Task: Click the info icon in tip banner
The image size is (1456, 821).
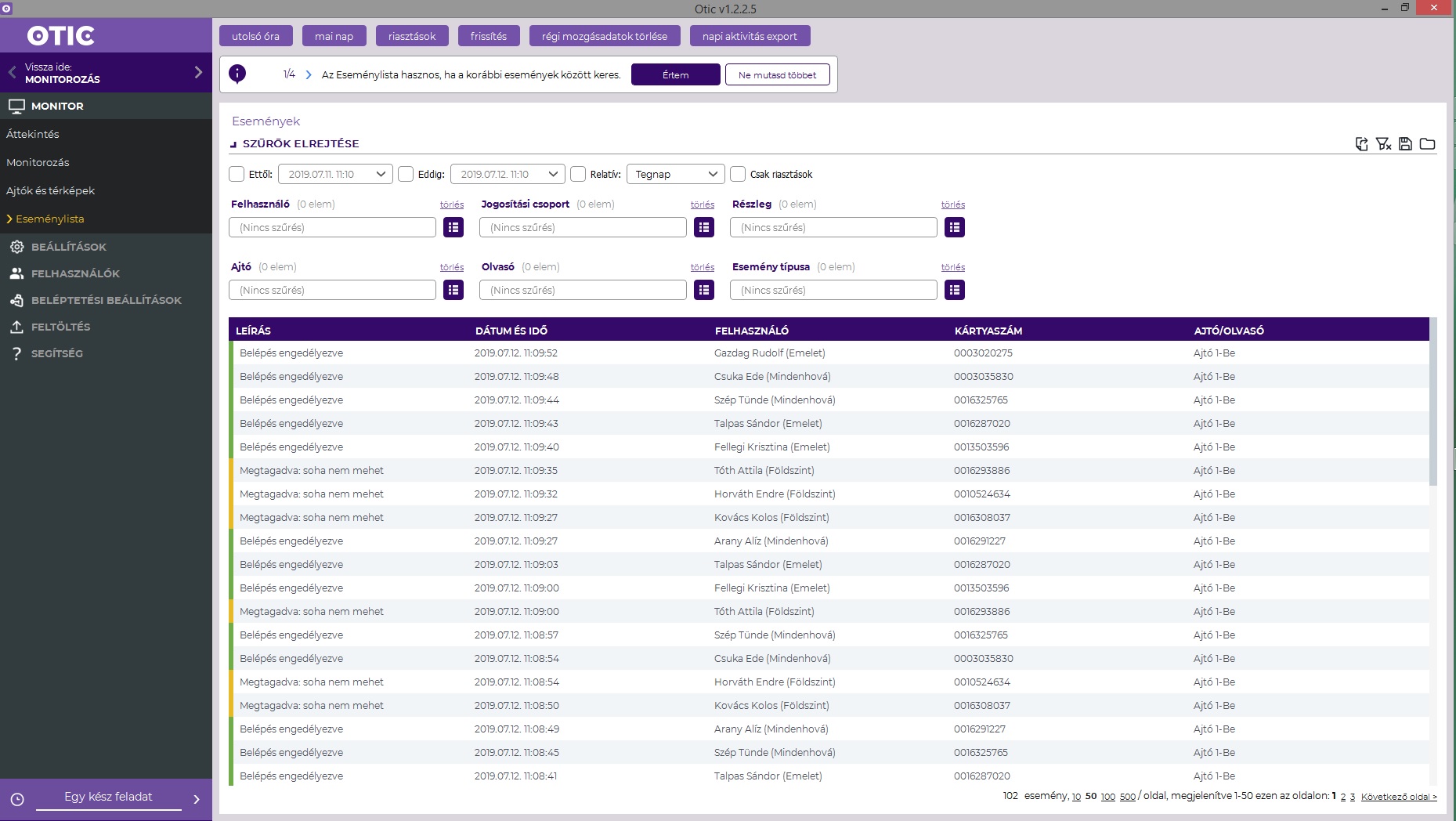Action: coord(237,74)
